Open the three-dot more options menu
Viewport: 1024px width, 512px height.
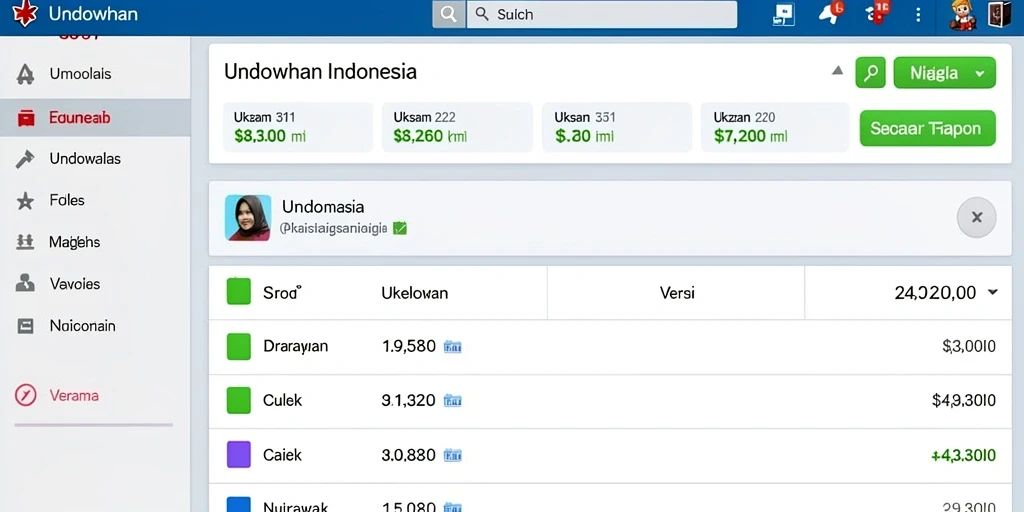click(918, 14)
